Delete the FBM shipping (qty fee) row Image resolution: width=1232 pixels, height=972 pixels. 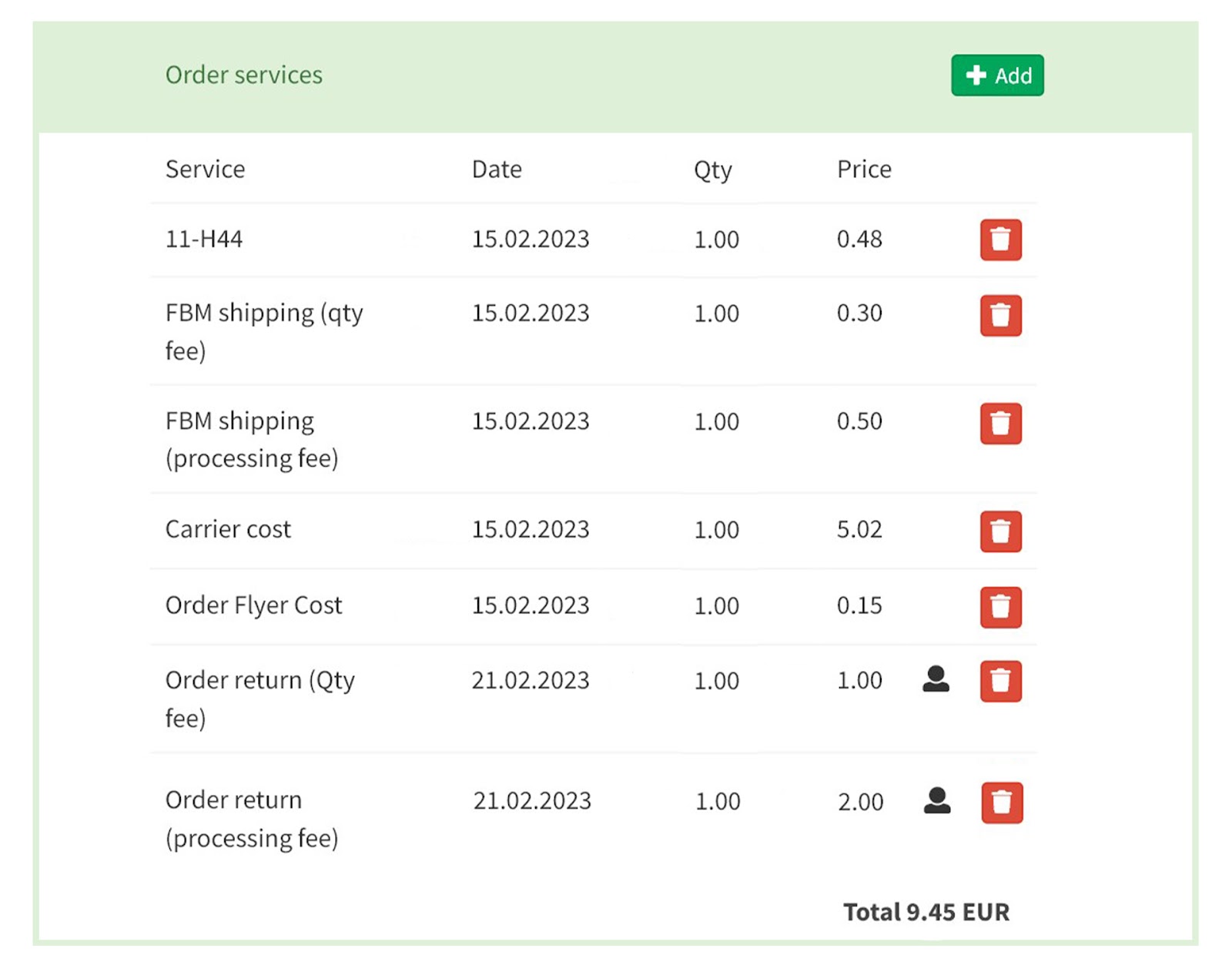(1000, 315)
